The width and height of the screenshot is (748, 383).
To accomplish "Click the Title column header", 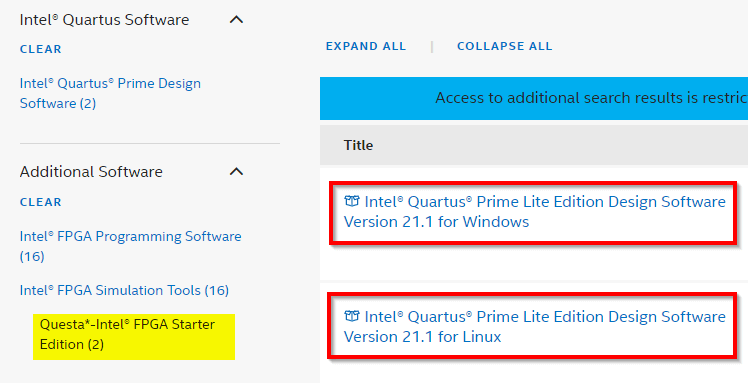I will click(x=358, y=145).
